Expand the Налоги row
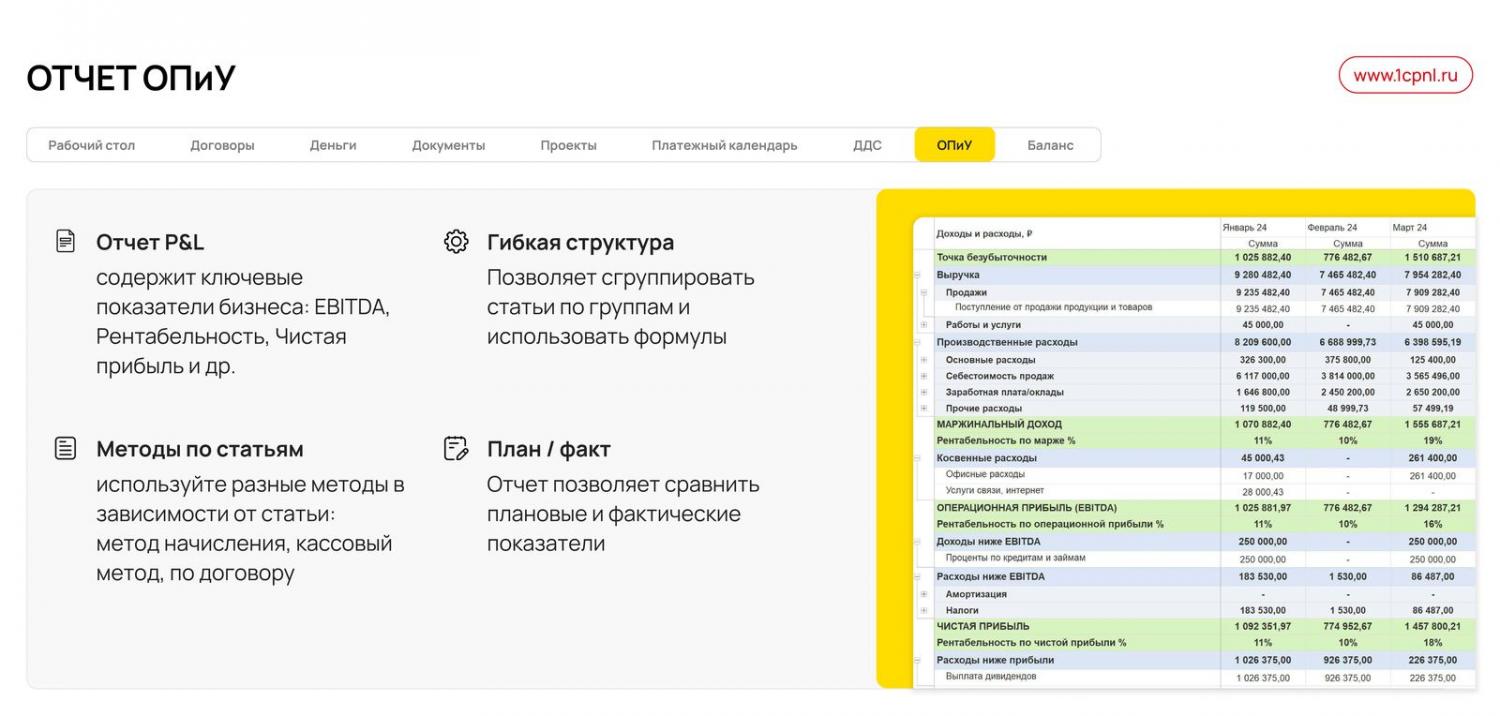The height and width of the screenshot is (716, 1500). pos(924,610)
